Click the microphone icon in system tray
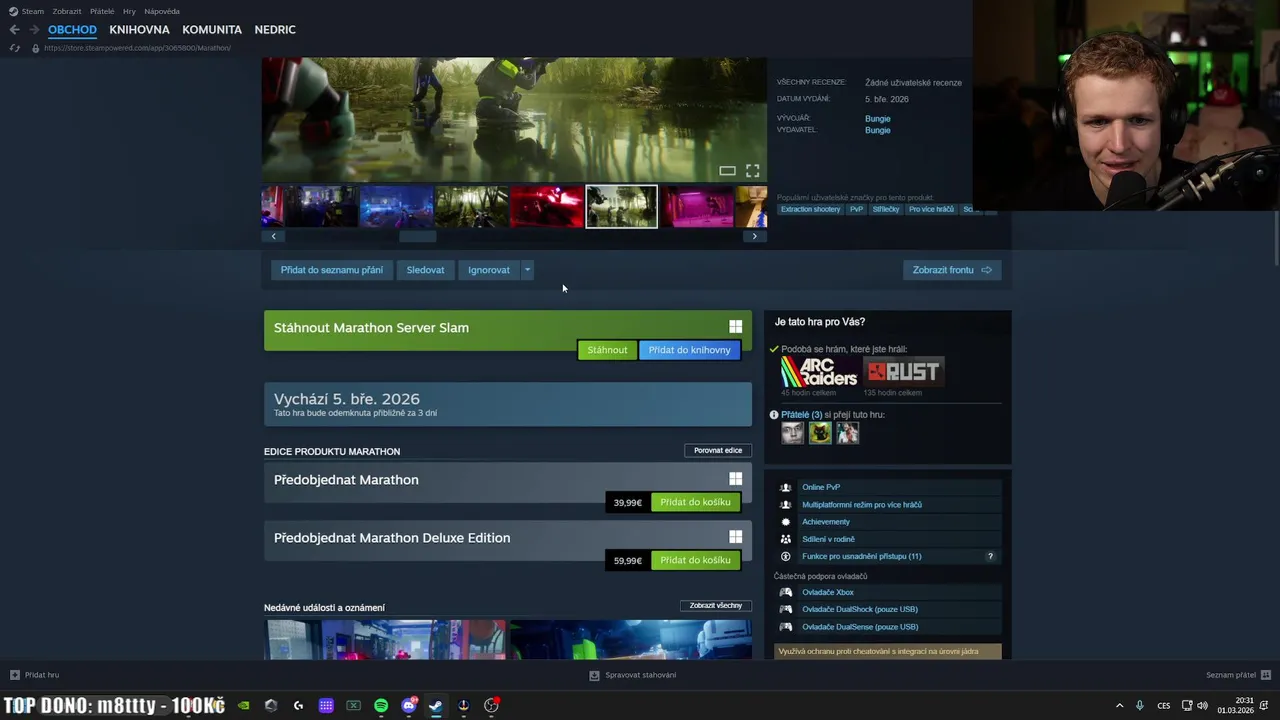This screenshot has height=720, width=1280. pos(1139,706)
